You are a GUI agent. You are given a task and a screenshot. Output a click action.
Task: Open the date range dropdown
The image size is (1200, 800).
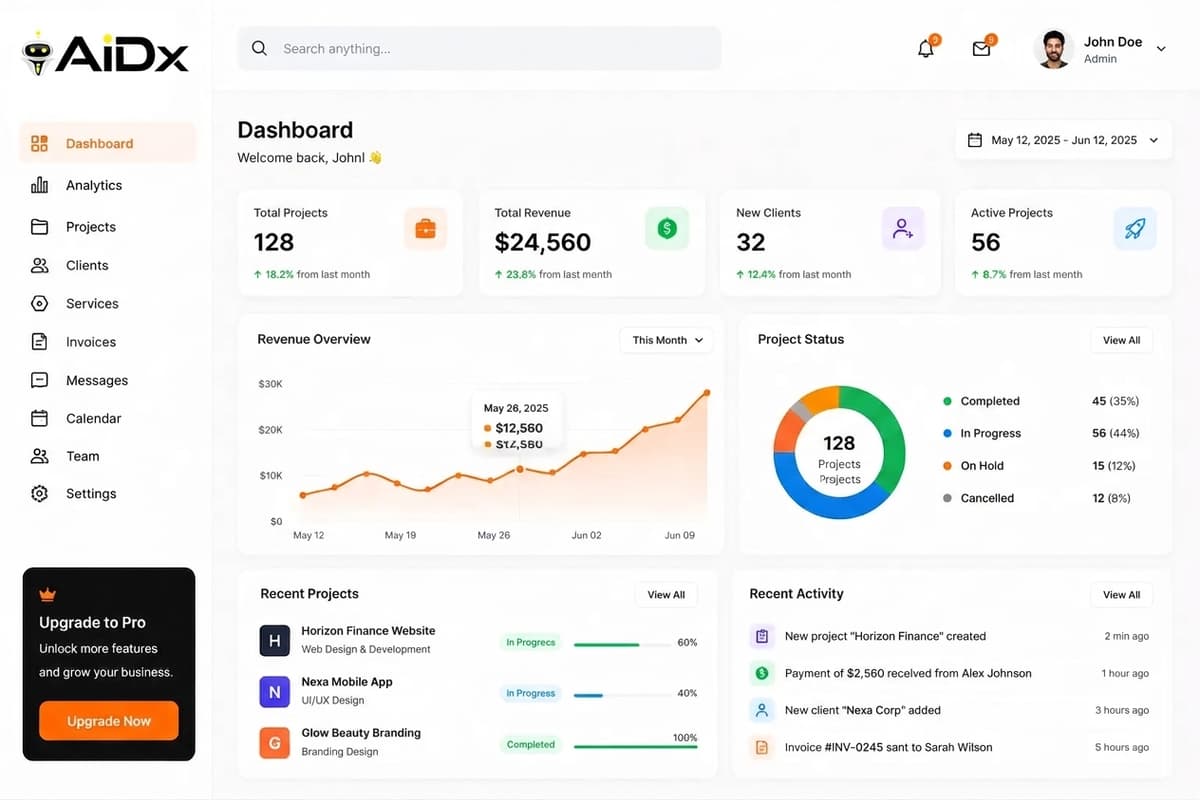tap(1064, 140)
